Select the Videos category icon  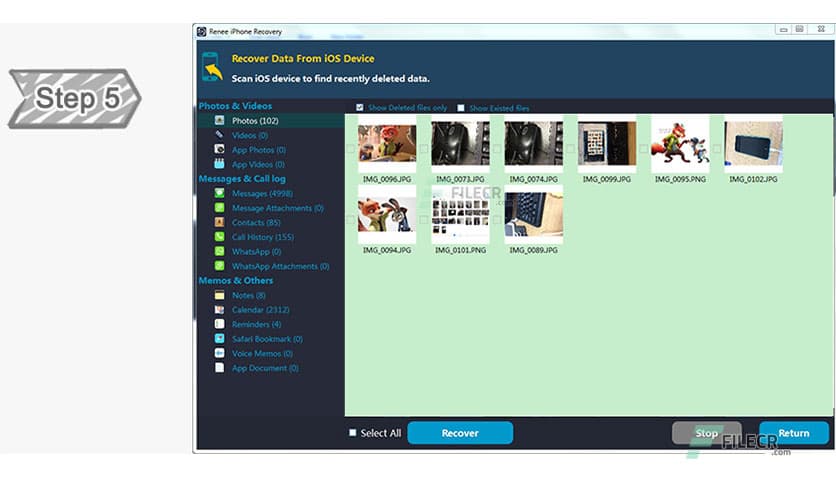(x=219, y=135)
